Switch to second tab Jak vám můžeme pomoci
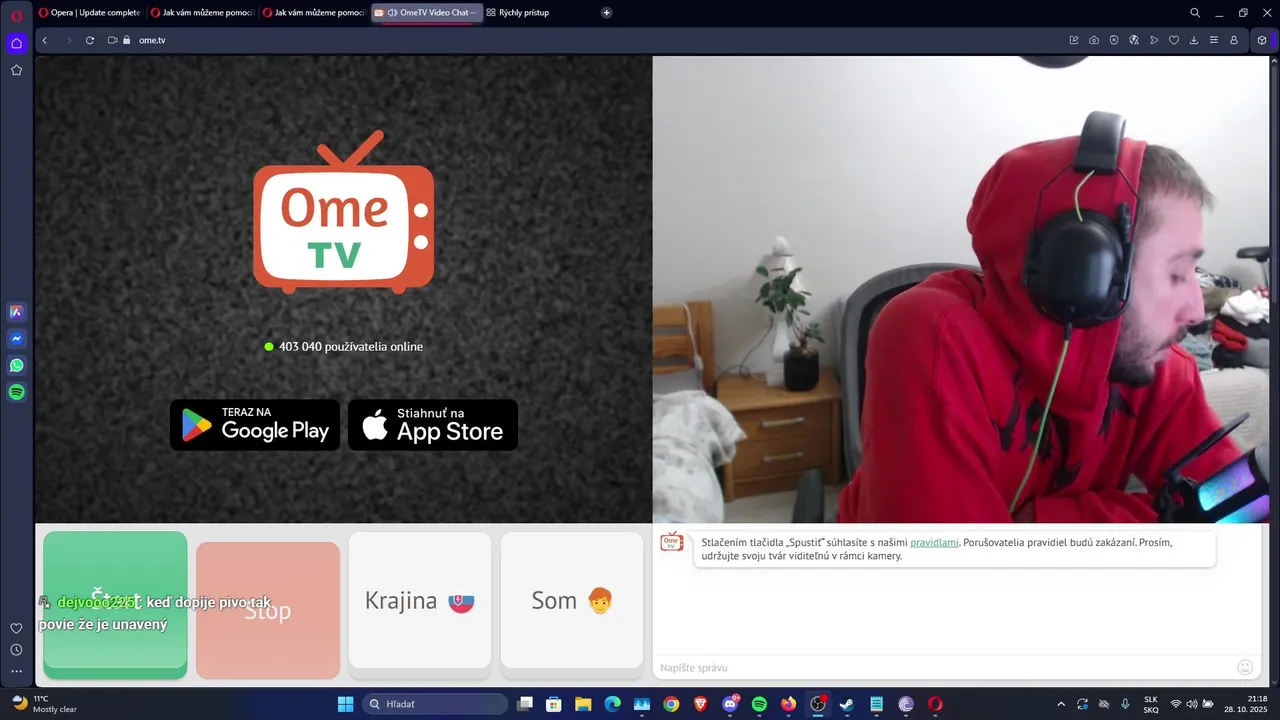This screenshot has height=720, width=1280. point(202,13)
